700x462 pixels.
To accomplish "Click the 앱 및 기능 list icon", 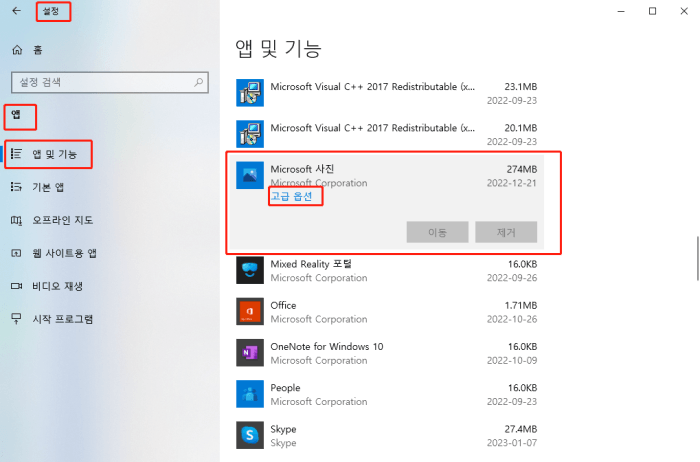I will coord(17,154).
